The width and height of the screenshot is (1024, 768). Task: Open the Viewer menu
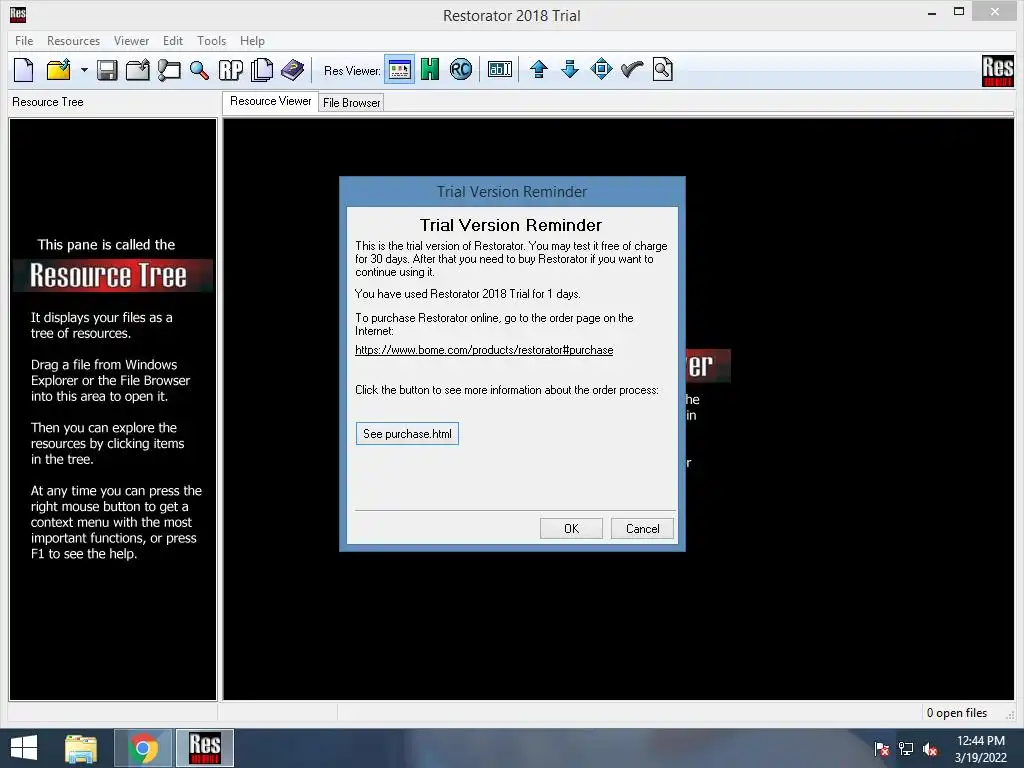131,40
